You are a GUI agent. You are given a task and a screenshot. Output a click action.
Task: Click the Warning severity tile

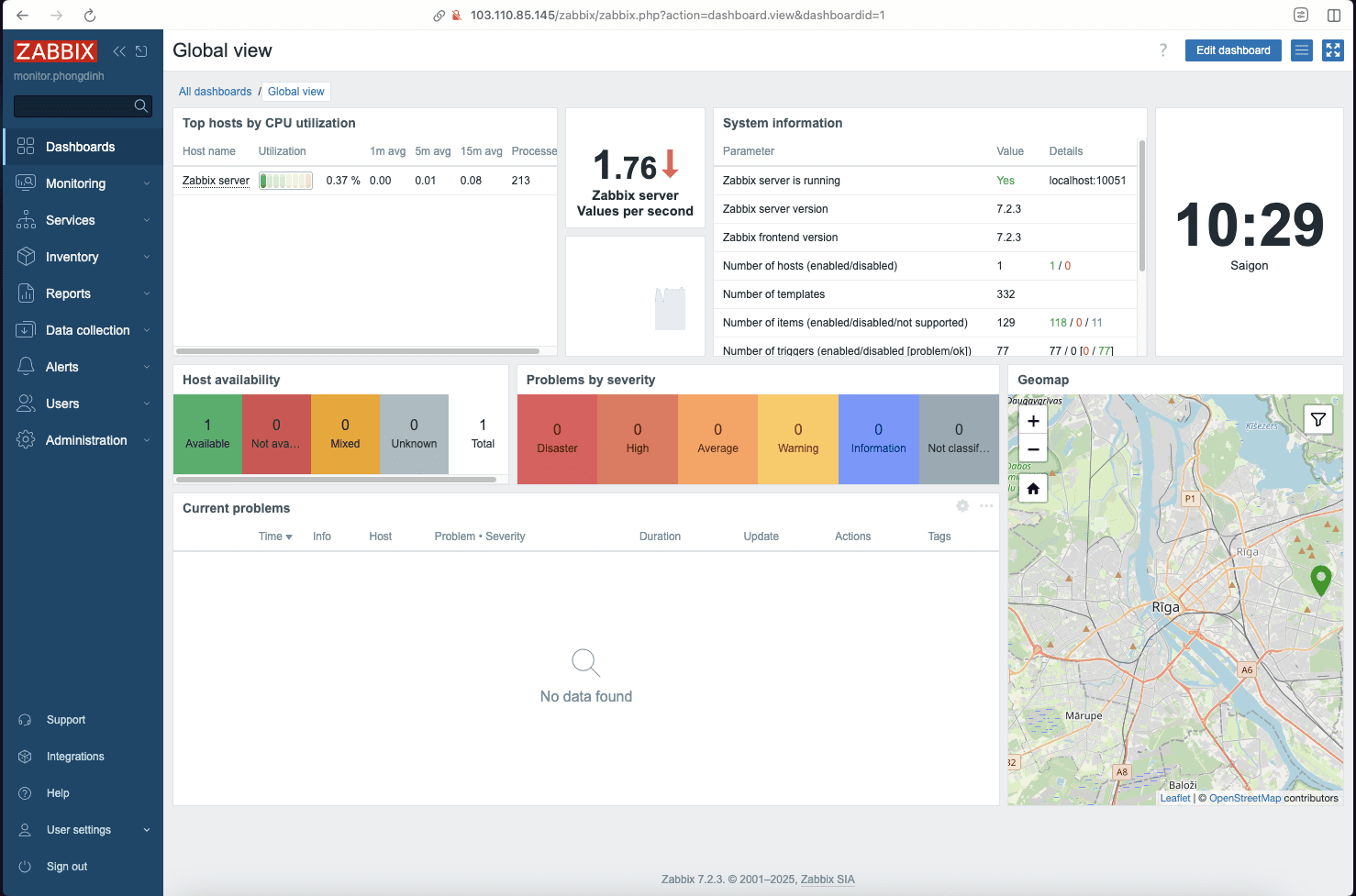[x=798, y=439]
